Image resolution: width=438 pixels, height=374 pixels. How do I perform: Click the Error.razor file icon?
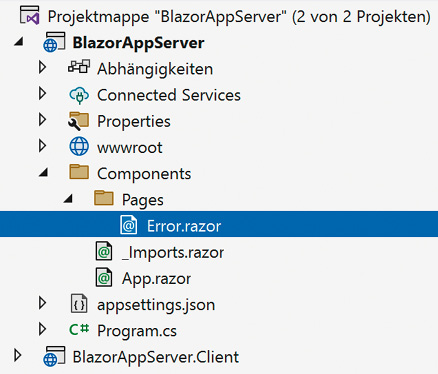coord(129,225)
